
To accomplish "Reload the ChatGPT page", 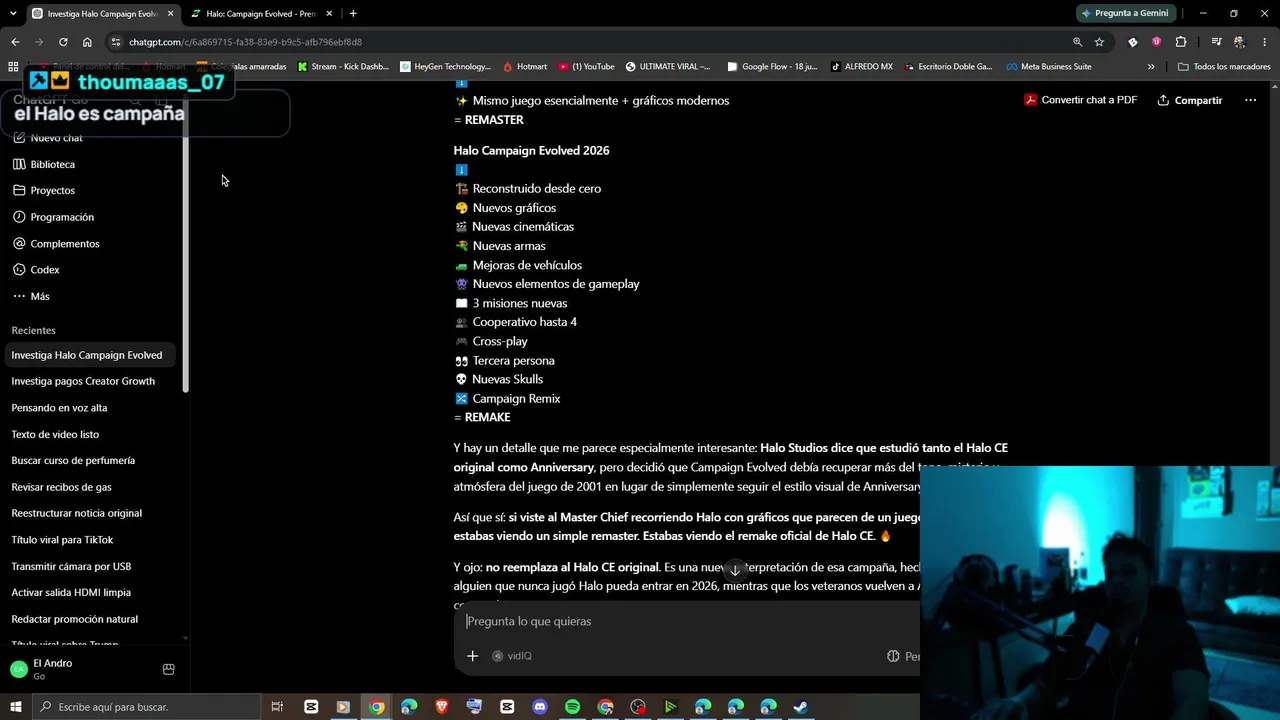I will pos(63,42).
